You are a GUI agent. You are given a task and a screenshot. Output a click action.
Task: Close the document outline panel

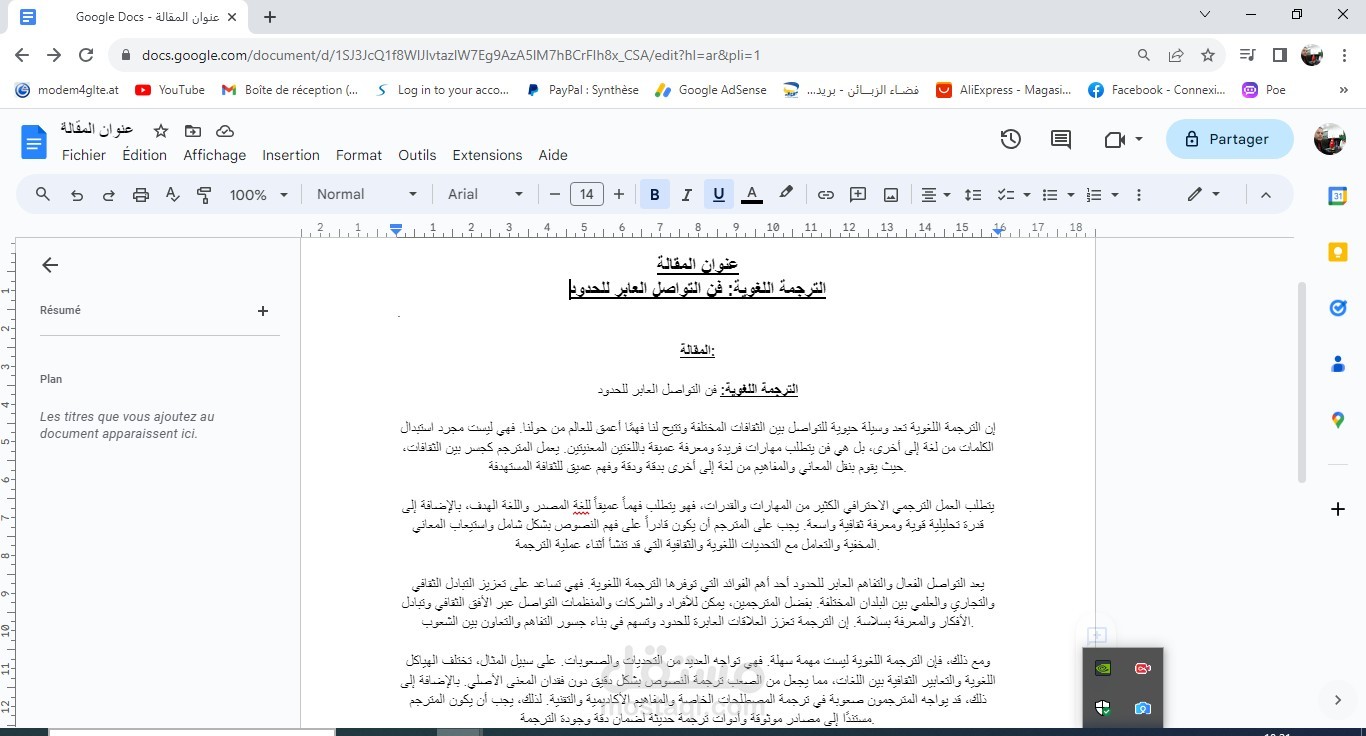pos(50,265)
